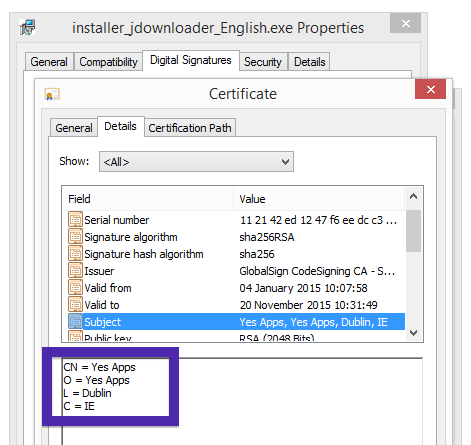
Task: Click the Signature algorithm field icon
Action: (75, 237)
